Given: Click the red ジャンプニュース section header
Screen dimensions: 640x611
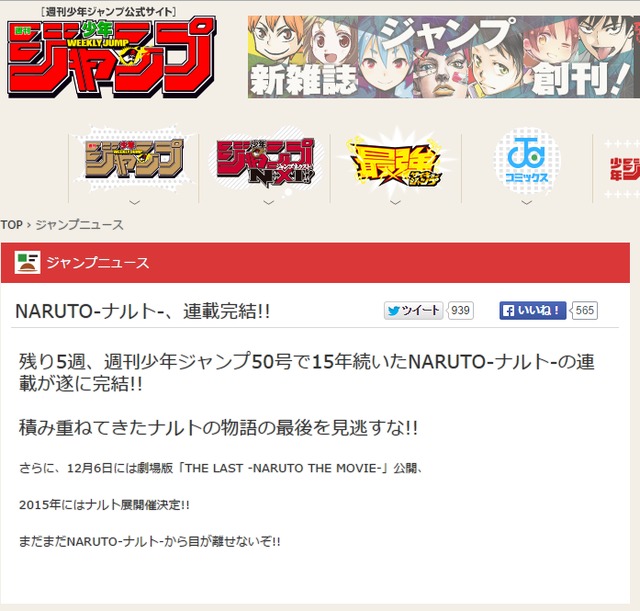Looking at the screenshot, I should click(315, 262).
